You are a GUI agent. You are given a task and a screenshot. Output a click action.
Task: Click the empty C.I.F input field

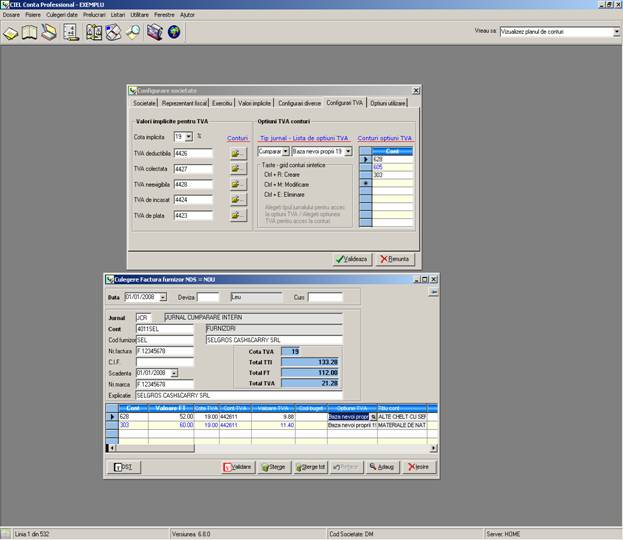[164, 362]
